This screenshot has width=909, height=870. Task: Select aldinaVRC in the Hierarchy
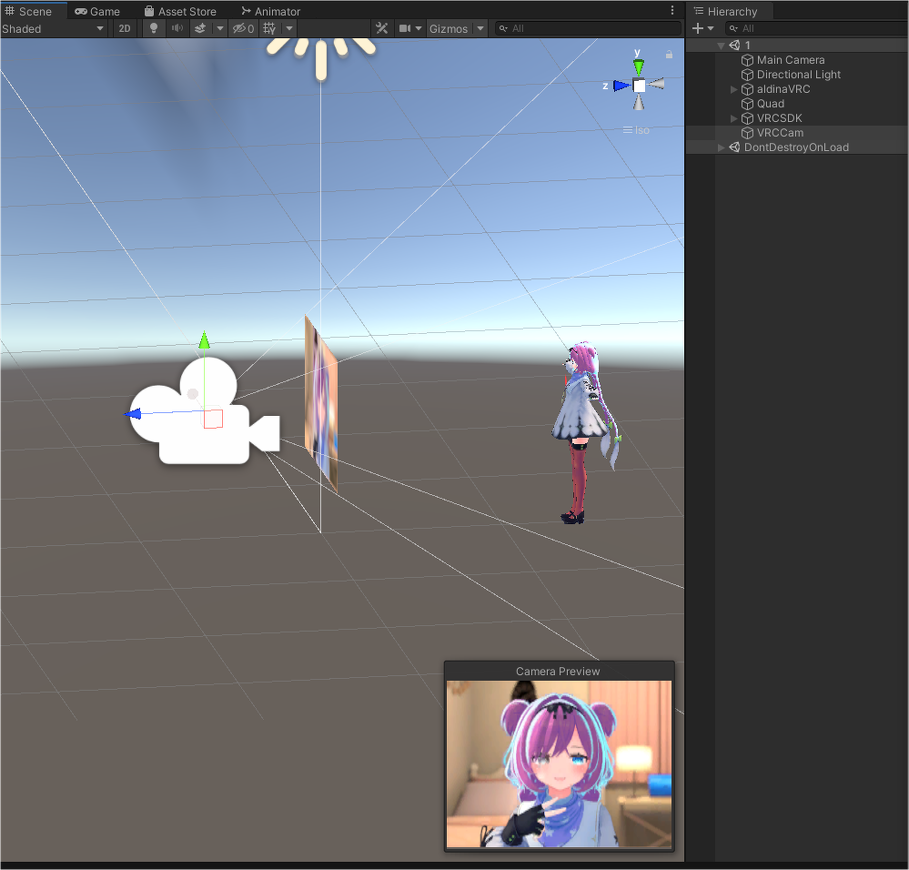click(783, 89)
